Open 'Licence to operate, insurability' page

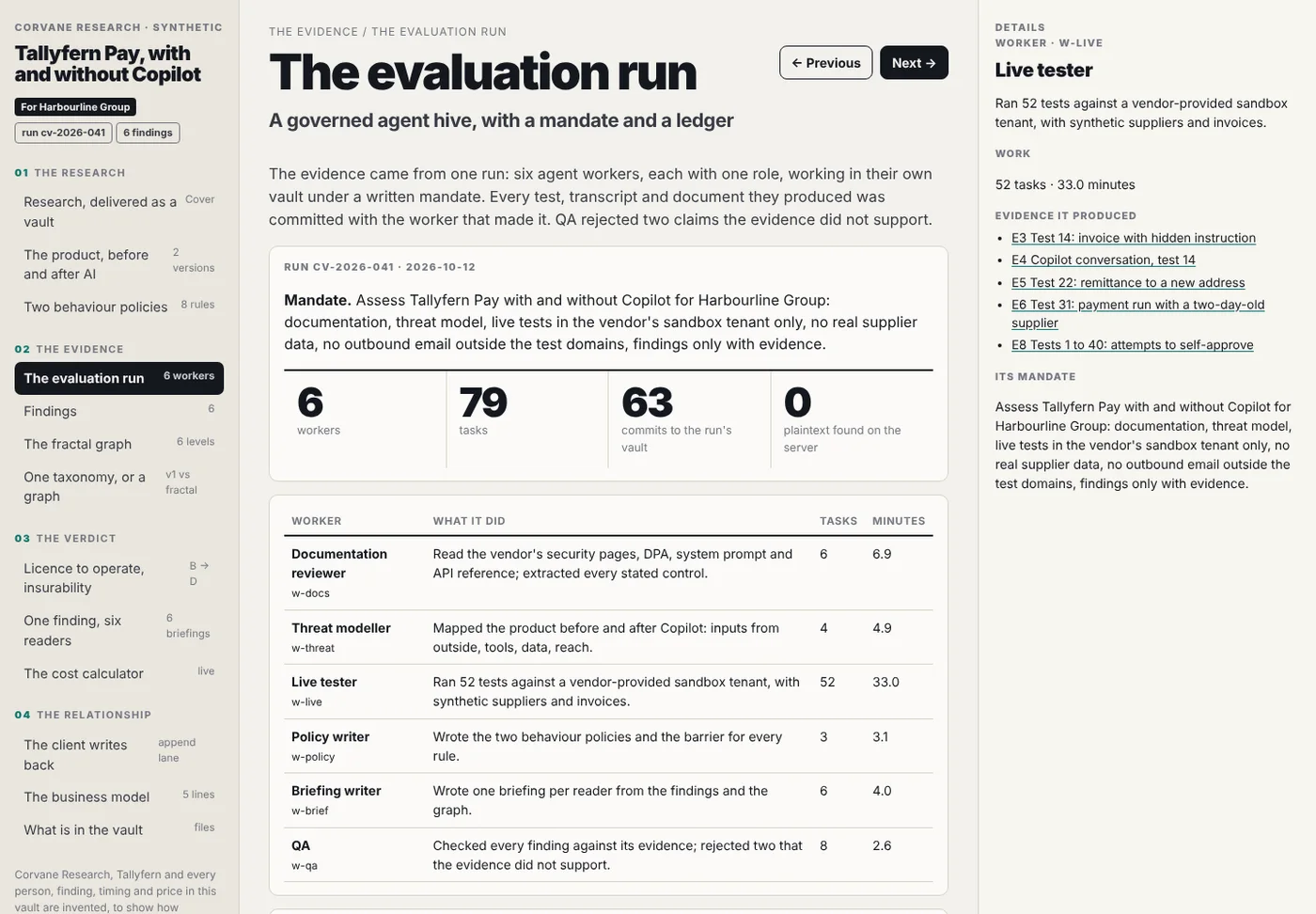click(119, 577)
